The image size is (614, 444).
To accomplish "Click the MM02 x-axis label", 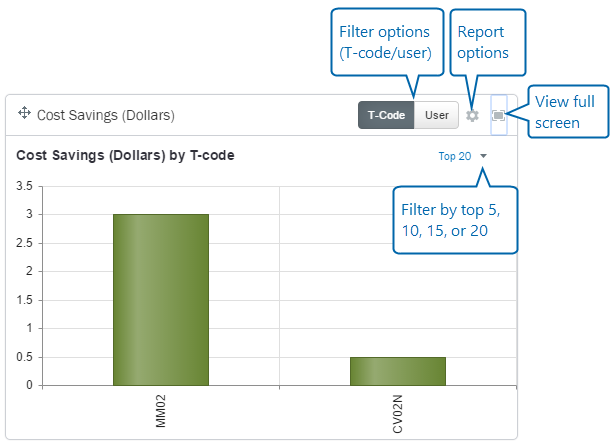I will point(161,412).
